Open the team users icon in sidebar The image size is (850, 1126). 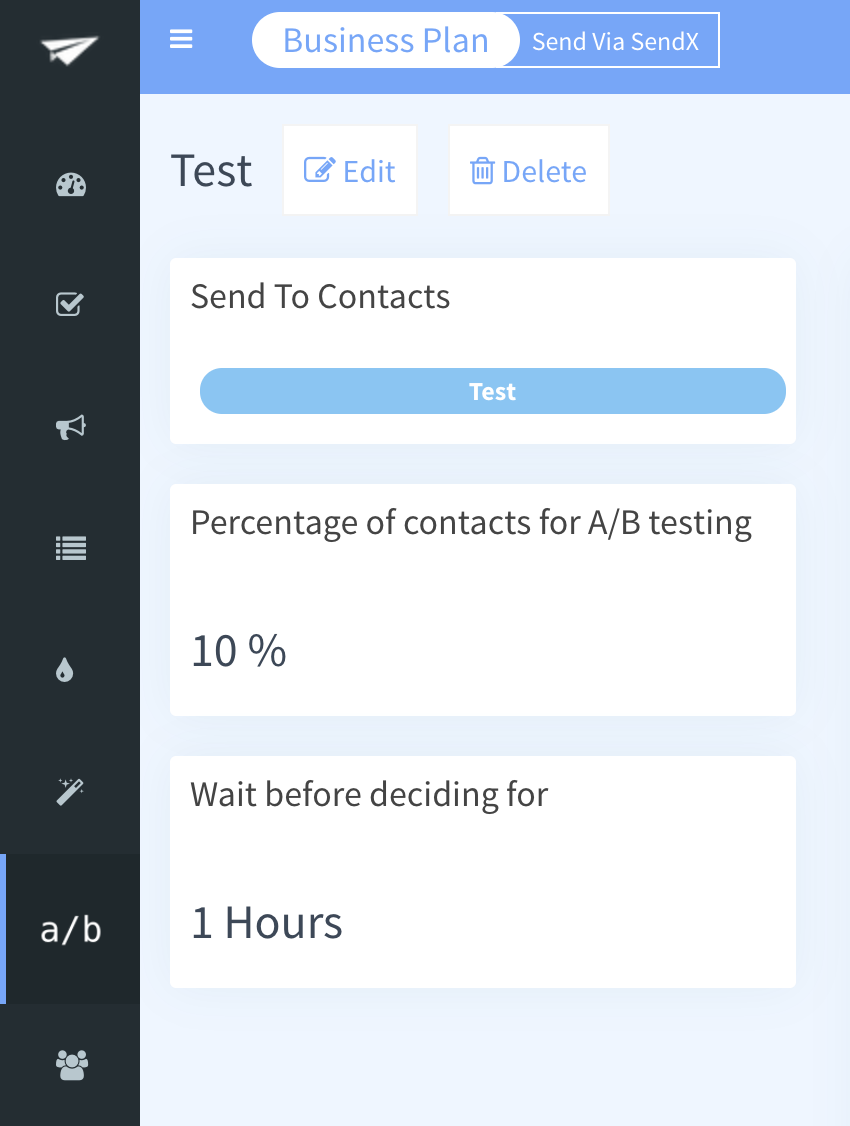pyautogui.click(x=71, y=1065)
